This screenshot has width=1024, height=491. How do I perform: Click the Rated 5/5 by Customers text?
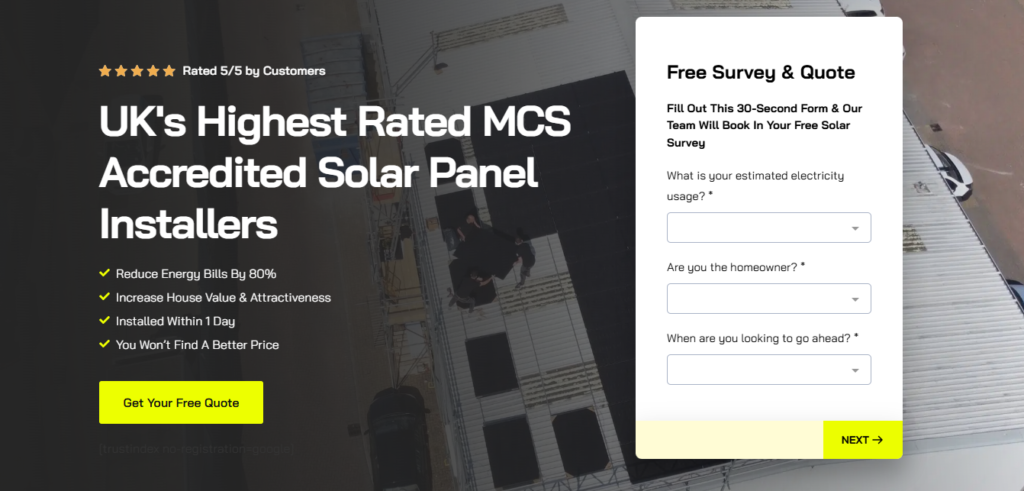tap(254, 71)
